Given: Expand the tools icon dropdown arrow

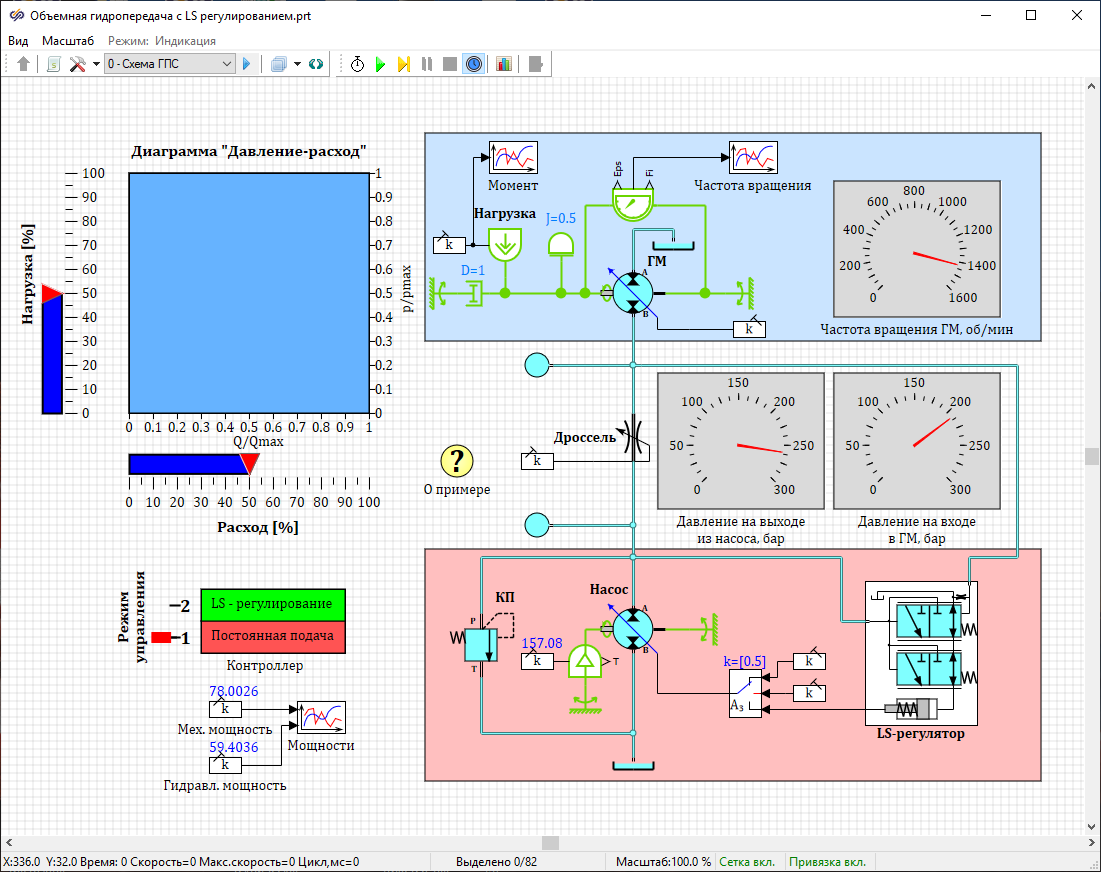Looking at the screenshot, I should pos(96,64).
